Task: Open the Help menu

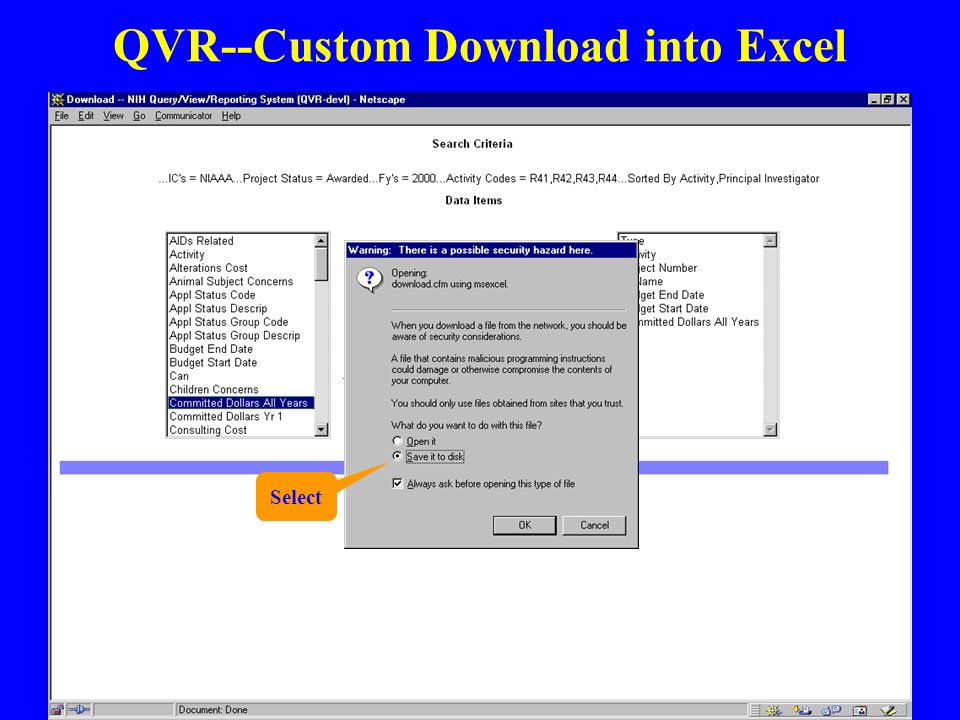Action: point(231,116)
